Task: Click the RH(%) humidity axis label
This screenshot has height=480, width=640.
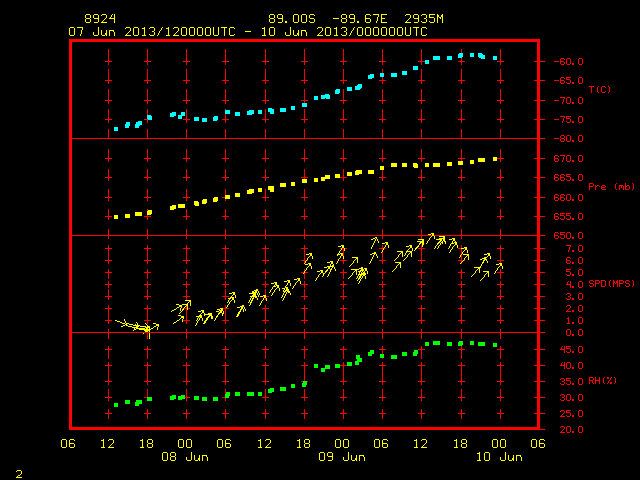Action: [602, 381]
